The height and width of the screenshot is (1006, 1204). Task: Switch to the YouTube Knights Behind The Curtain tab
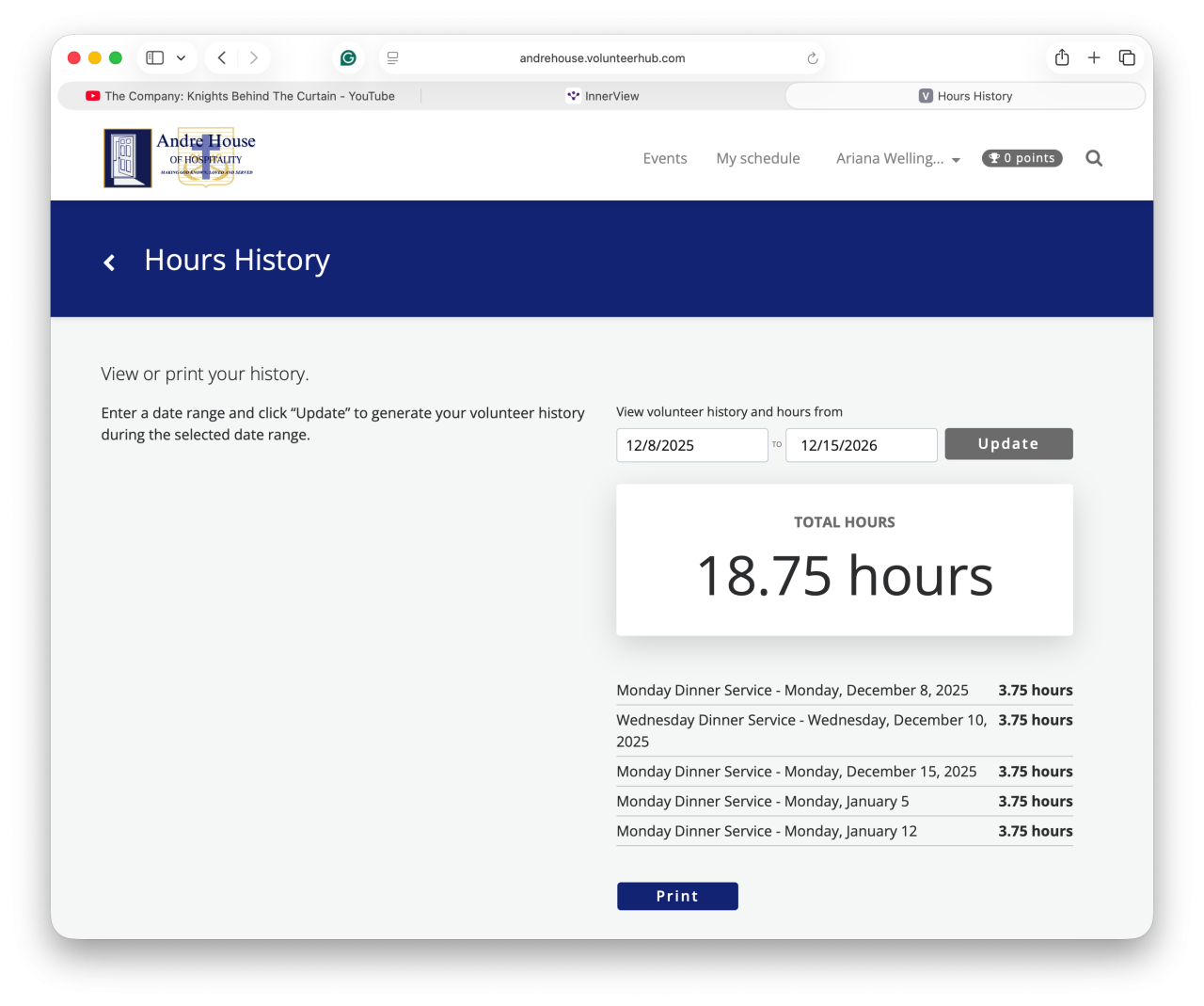241,96
